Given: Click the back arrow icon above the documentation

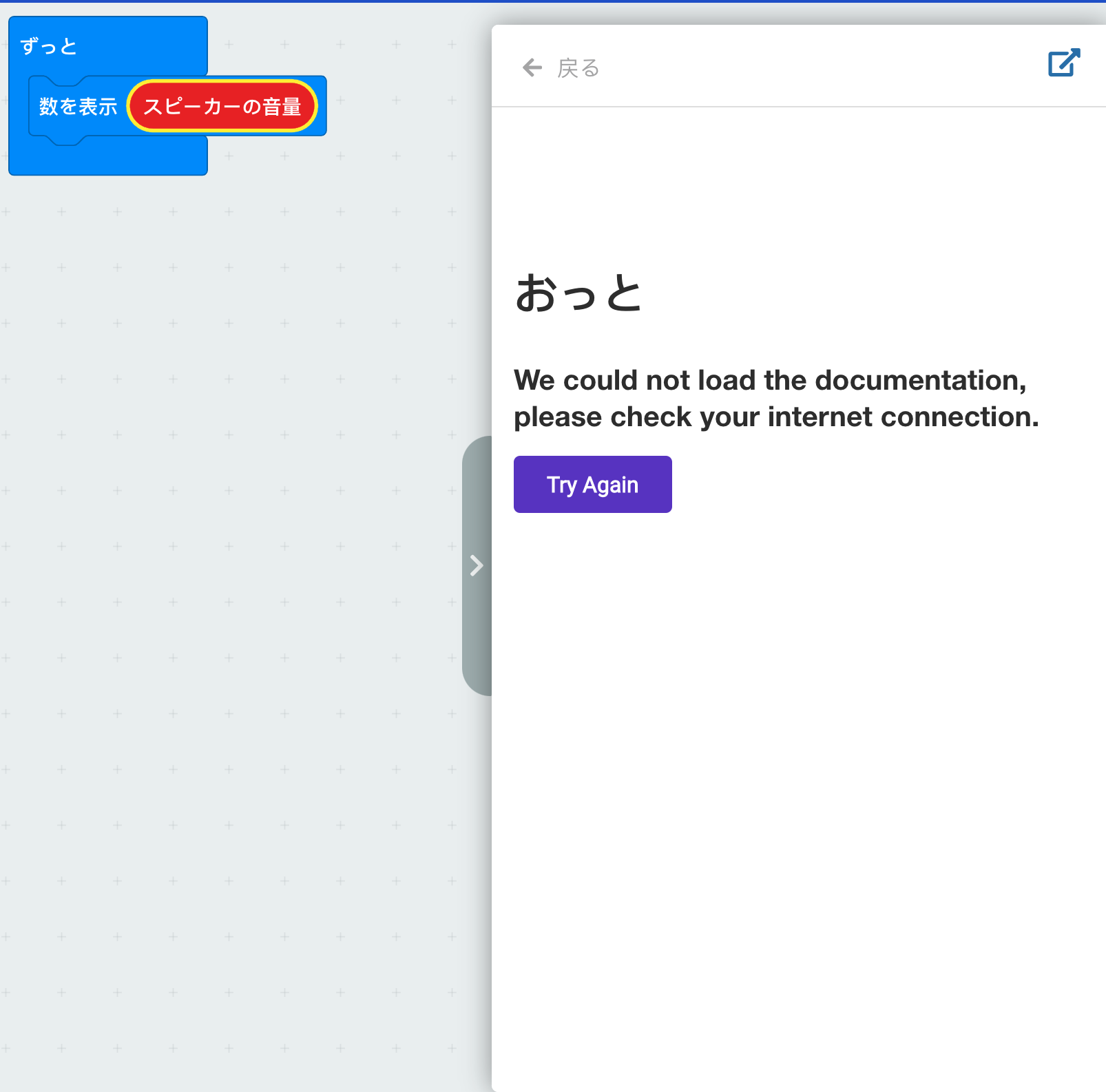Looking at the screenshot, I should click(x=531, y=67).
